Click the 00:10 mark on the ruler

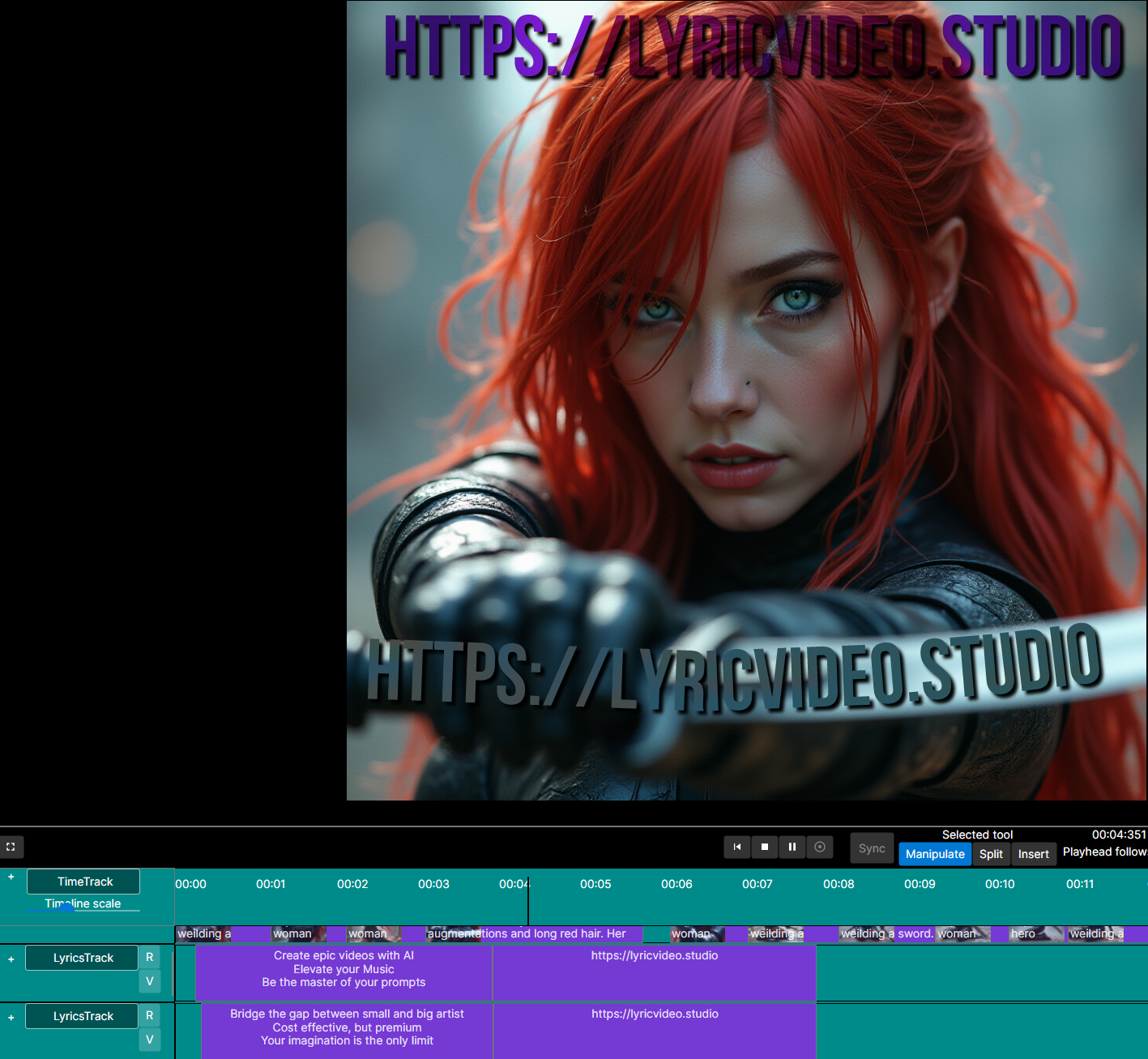pyautogui.click(x=1000, y=884)
